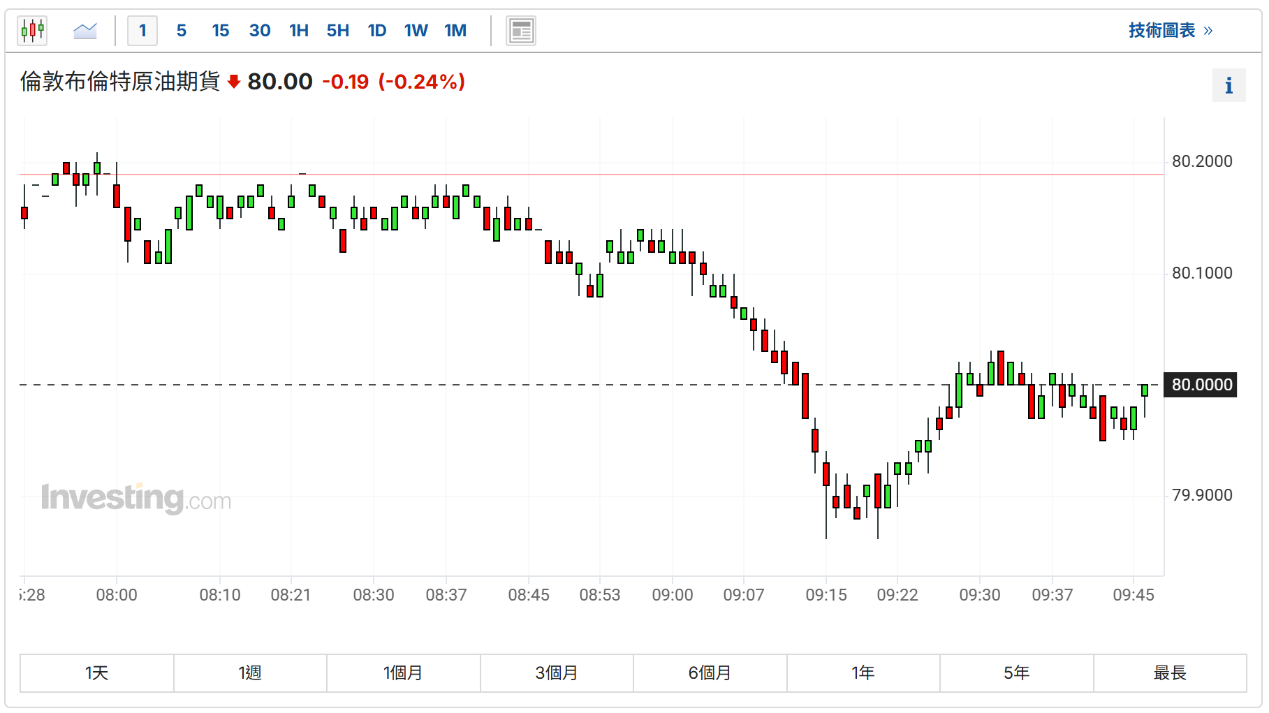The width and height of the screenshot is (1269, 713).
Task: Switch to the area chart icon
Action: pos(85,31)
